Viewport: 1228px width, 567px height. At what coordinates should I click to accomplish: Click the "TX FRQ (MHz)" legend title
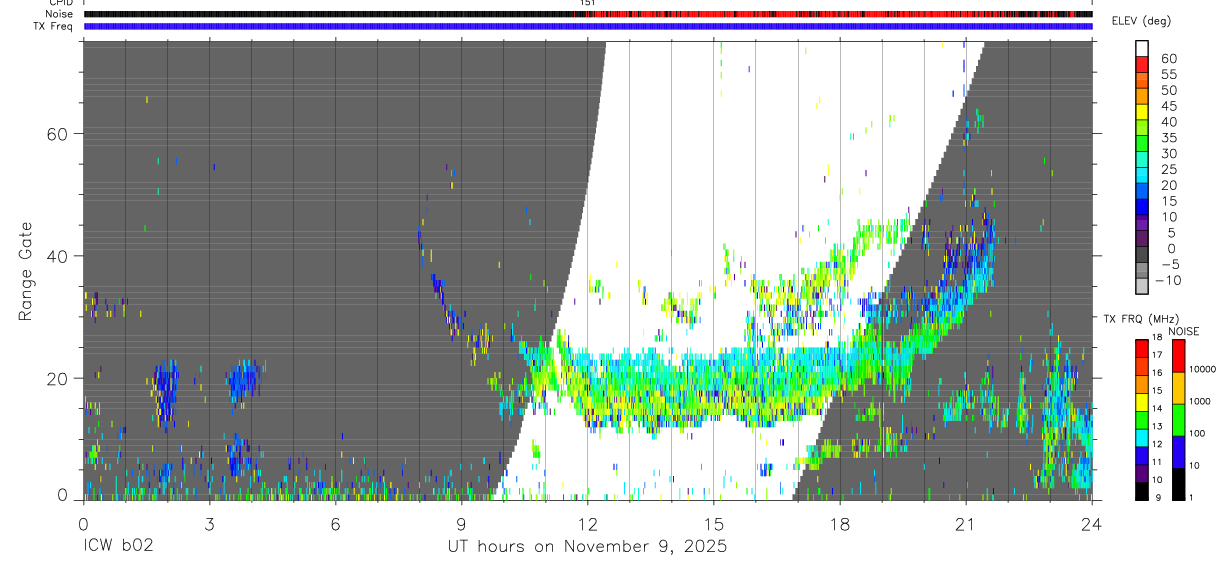pyautogui.click(x=1141, y=319)
